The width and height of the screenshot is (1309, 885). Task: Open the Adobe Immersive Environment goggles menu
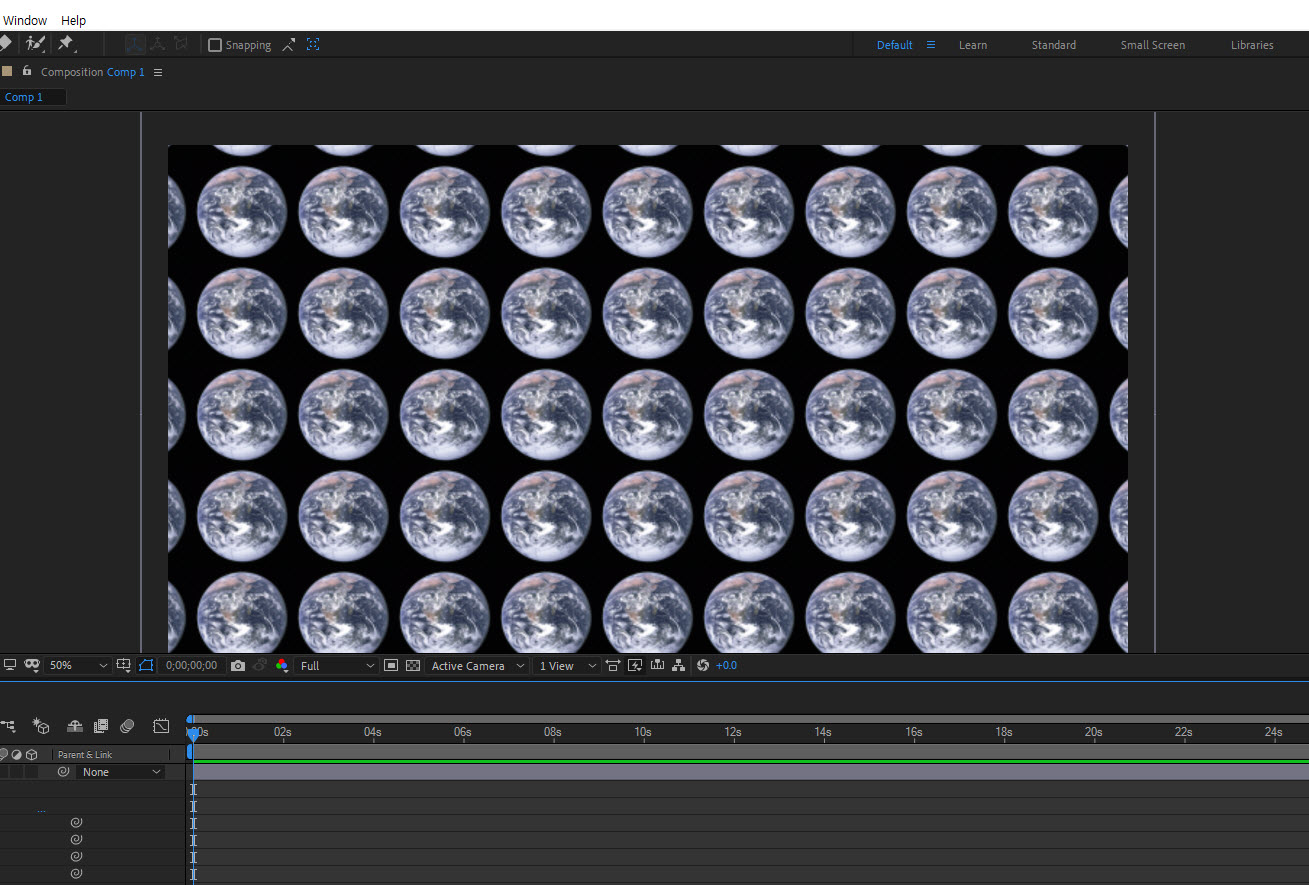32,665
